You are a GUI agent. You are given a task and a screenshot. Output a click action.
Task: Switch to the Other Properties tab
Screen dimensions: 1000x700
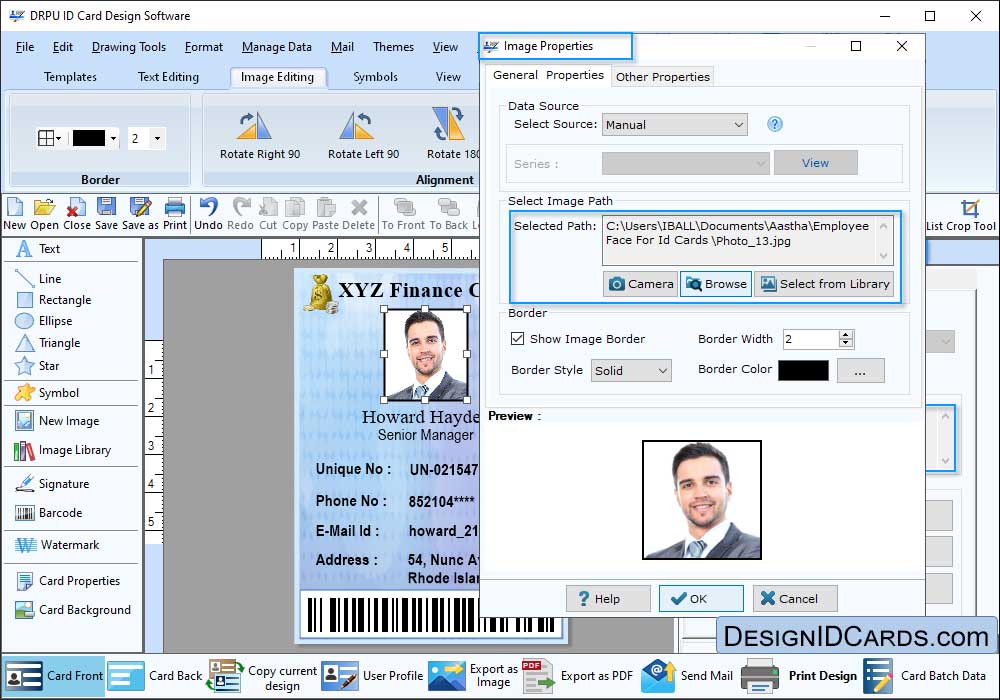(x=662, y=77)
